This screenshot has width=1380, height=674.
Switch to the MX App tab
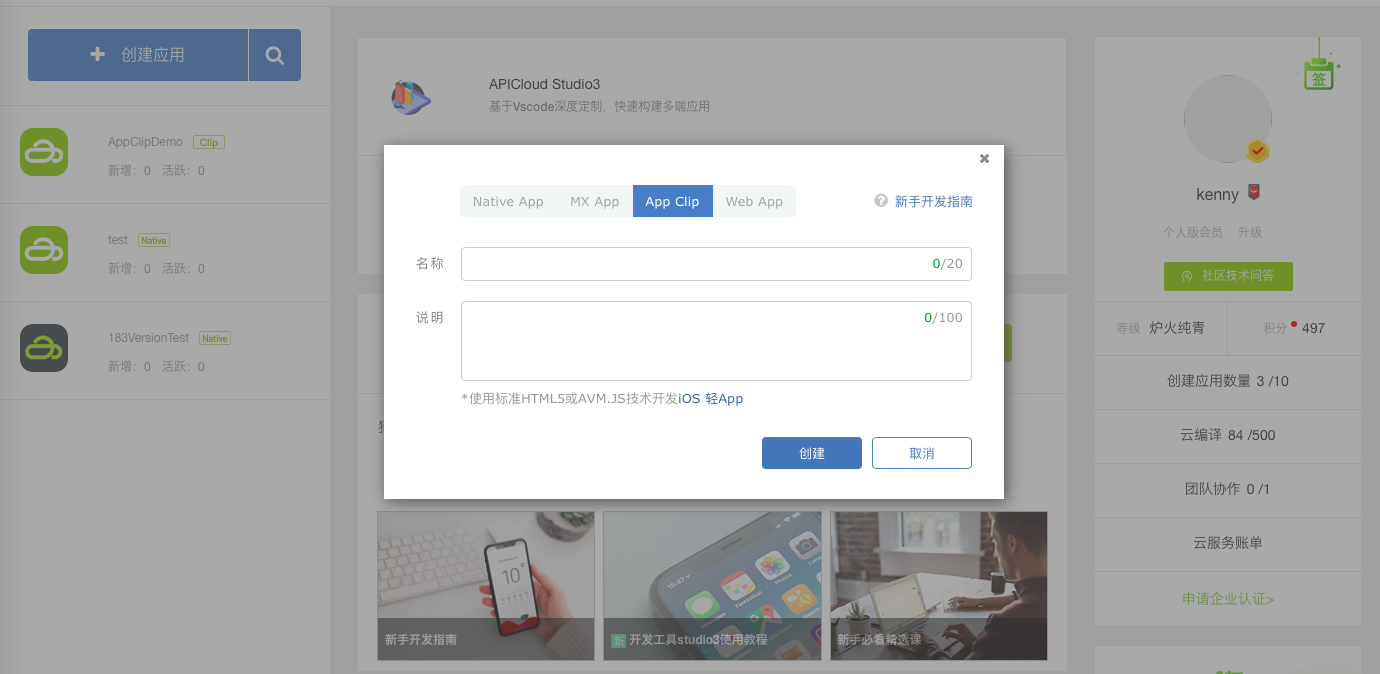point(595,201)
